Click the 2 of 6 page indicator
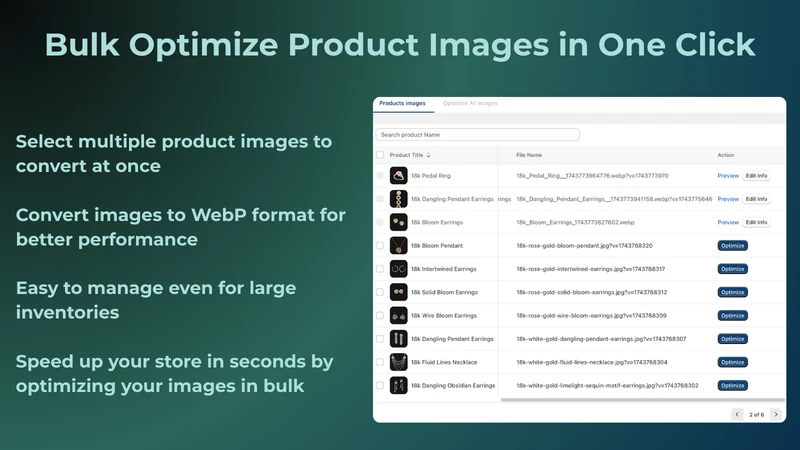The width and height of the screenshot is (800, 450). coord(756,415)
